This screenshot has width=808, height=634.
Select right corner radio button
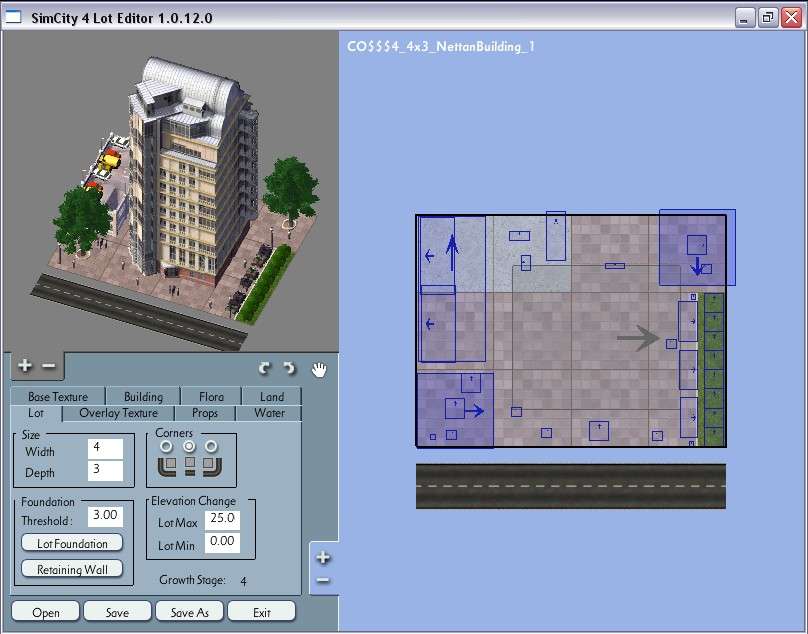coord(211,446)
